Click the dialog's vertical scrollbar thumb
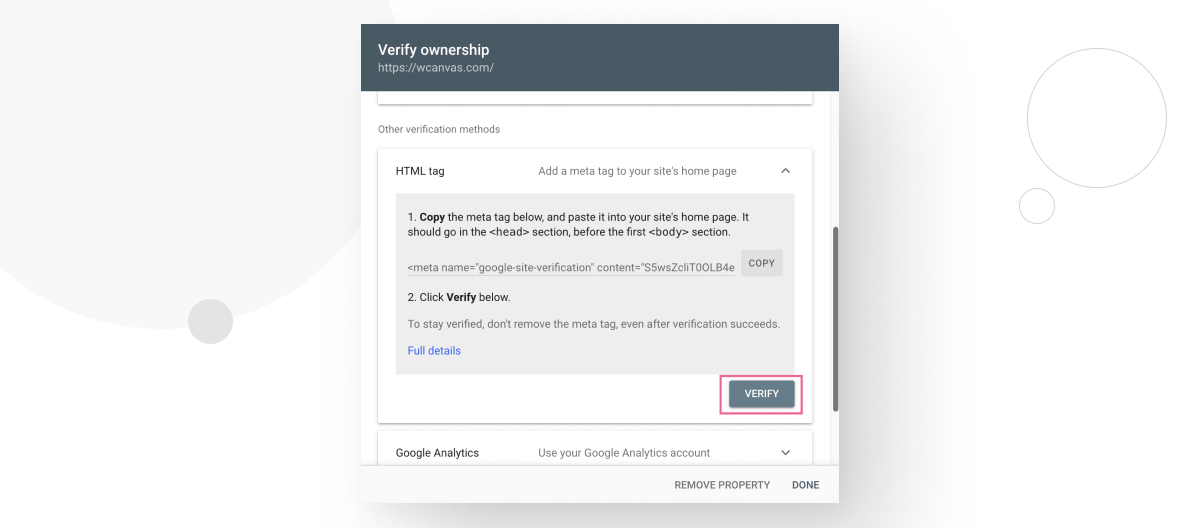This screenshot has height=528, width=1200. [x=835, y=318]
